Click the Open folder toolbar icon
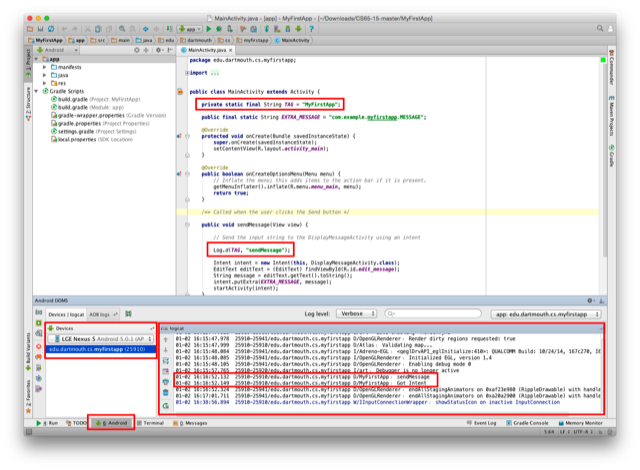Screen dimensions: 640x470 click(x=30, y=29)
